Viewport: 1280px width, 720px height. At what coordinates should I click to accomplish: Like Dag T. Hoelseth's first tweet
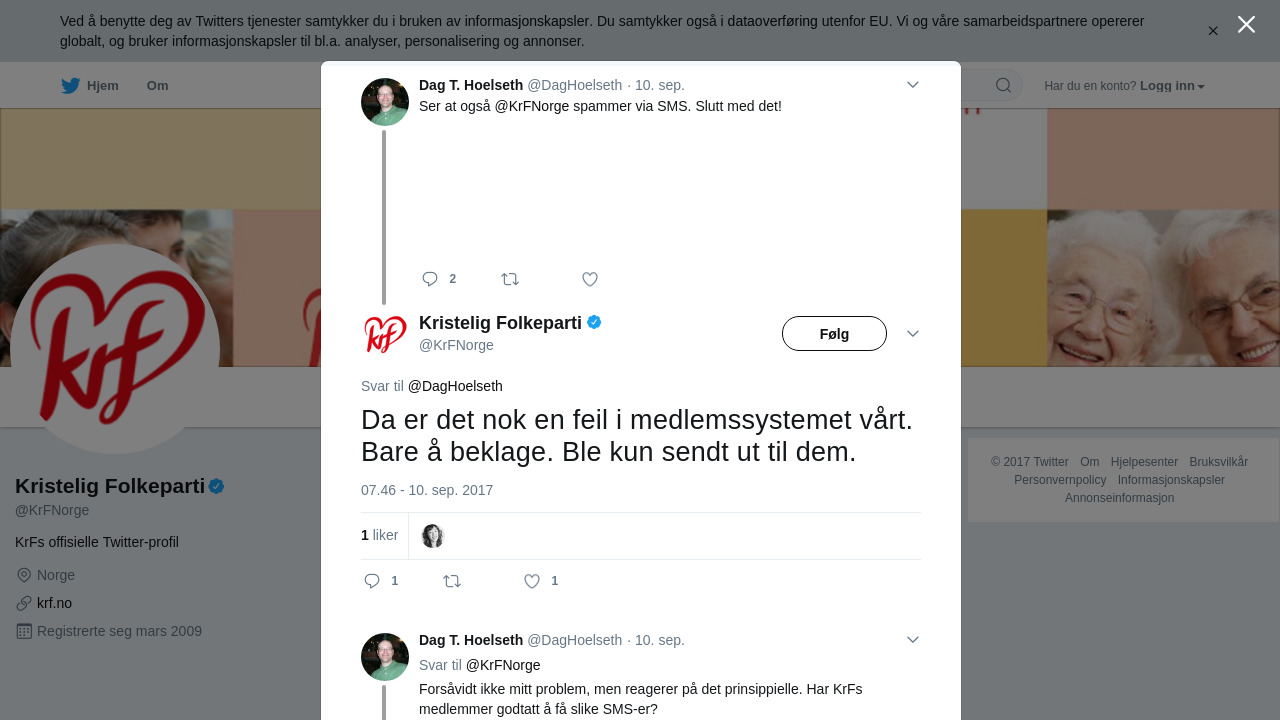click(x=590, y=279)
